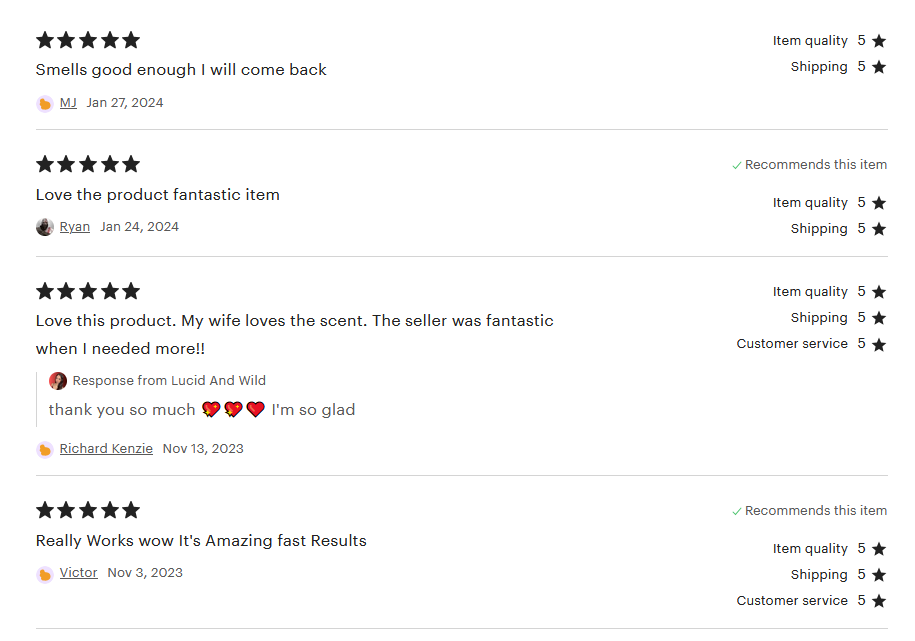The image size is (915, 641).
Task: Open Ryan's profile link
Action: point(75,227)
